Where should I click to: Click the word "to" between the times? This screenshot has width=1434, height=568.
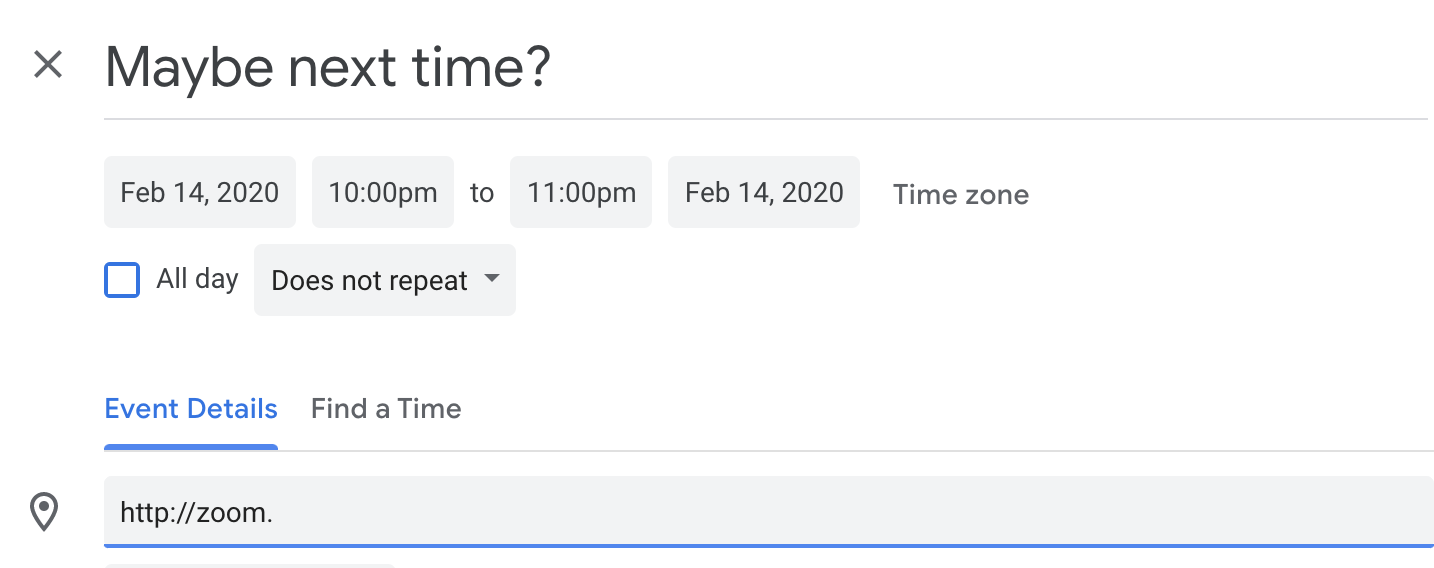(482, 192)
